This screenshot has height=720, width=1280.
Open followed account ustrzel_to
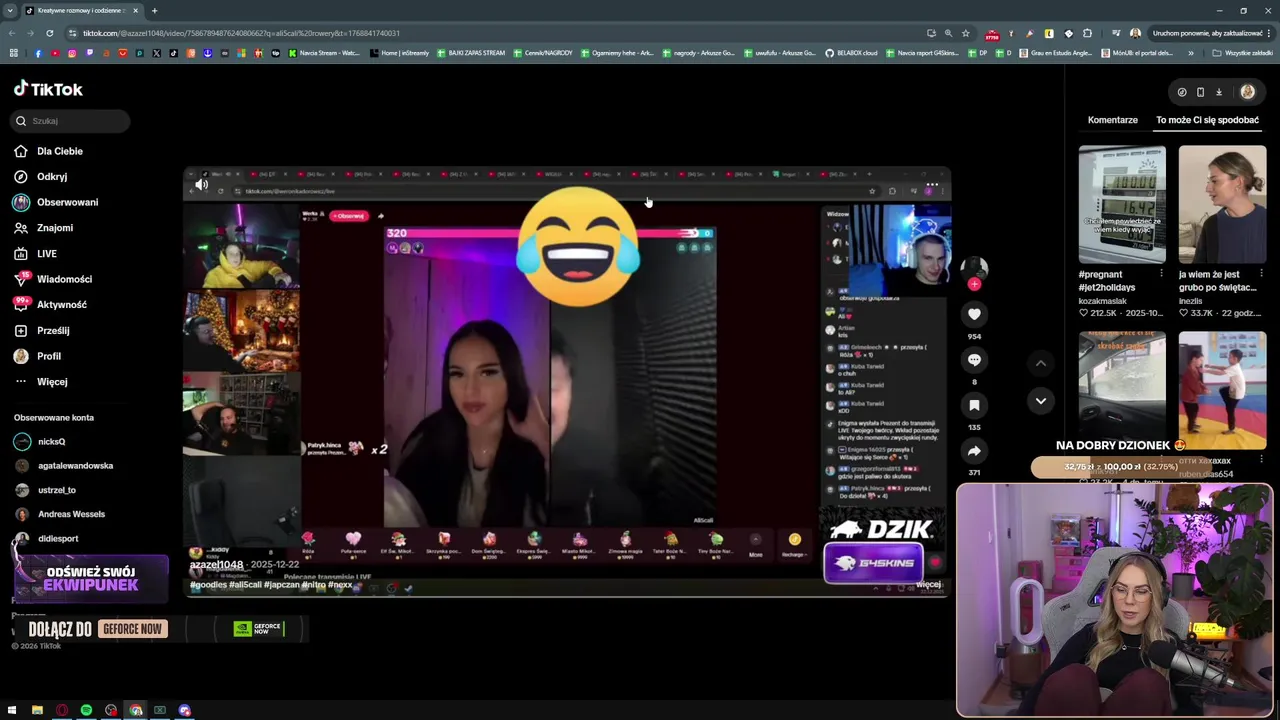57,490
